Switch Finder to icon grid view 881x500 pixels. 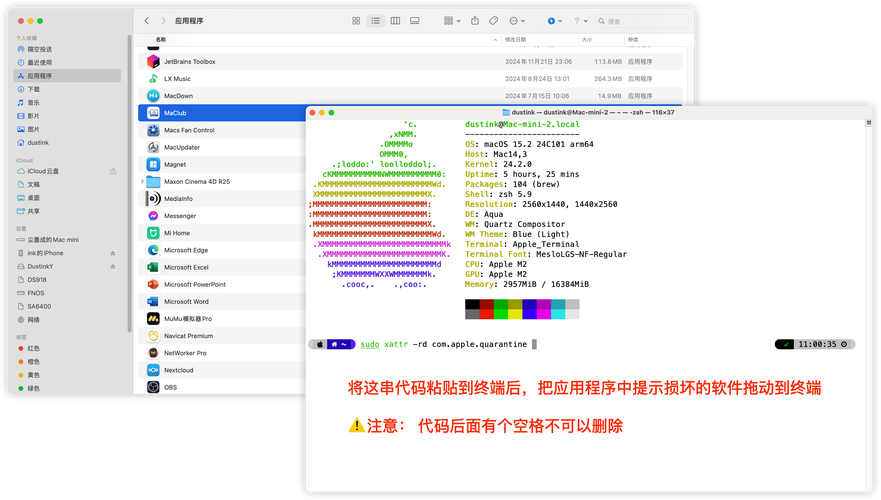356,20
